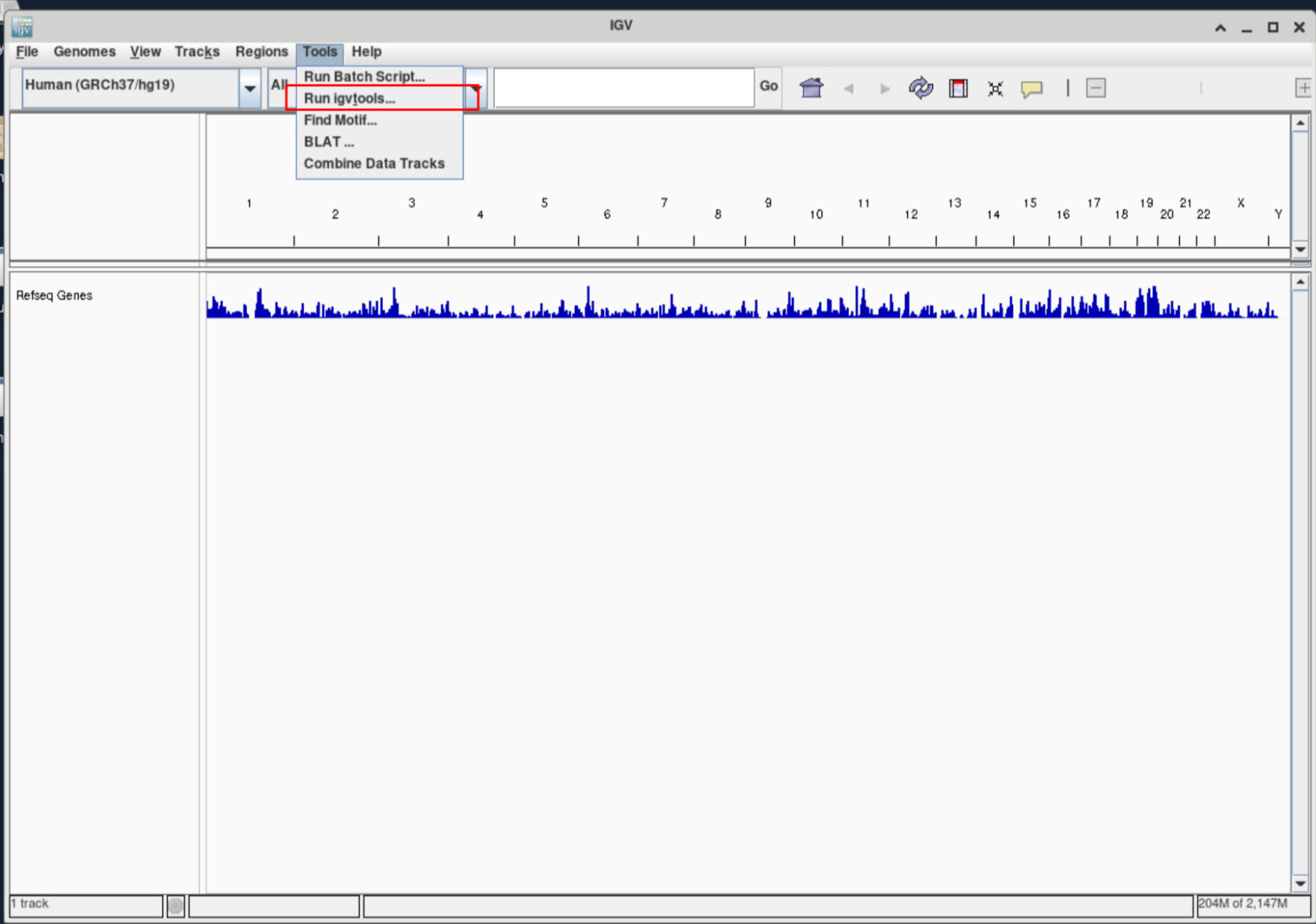Click the Home genome view icon
Screen dimensions: 1316x924
click(812, 88)
